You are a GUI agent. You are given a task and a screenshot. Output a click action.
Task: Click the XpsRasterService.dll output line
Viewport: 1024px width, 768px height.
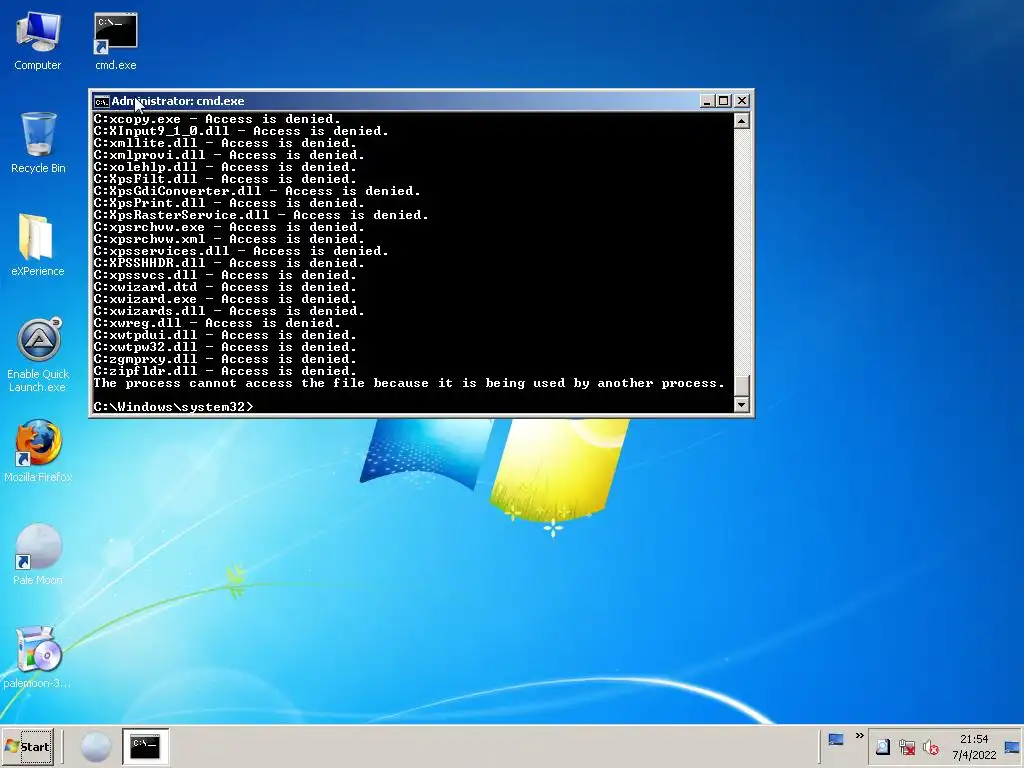point(261,215)
